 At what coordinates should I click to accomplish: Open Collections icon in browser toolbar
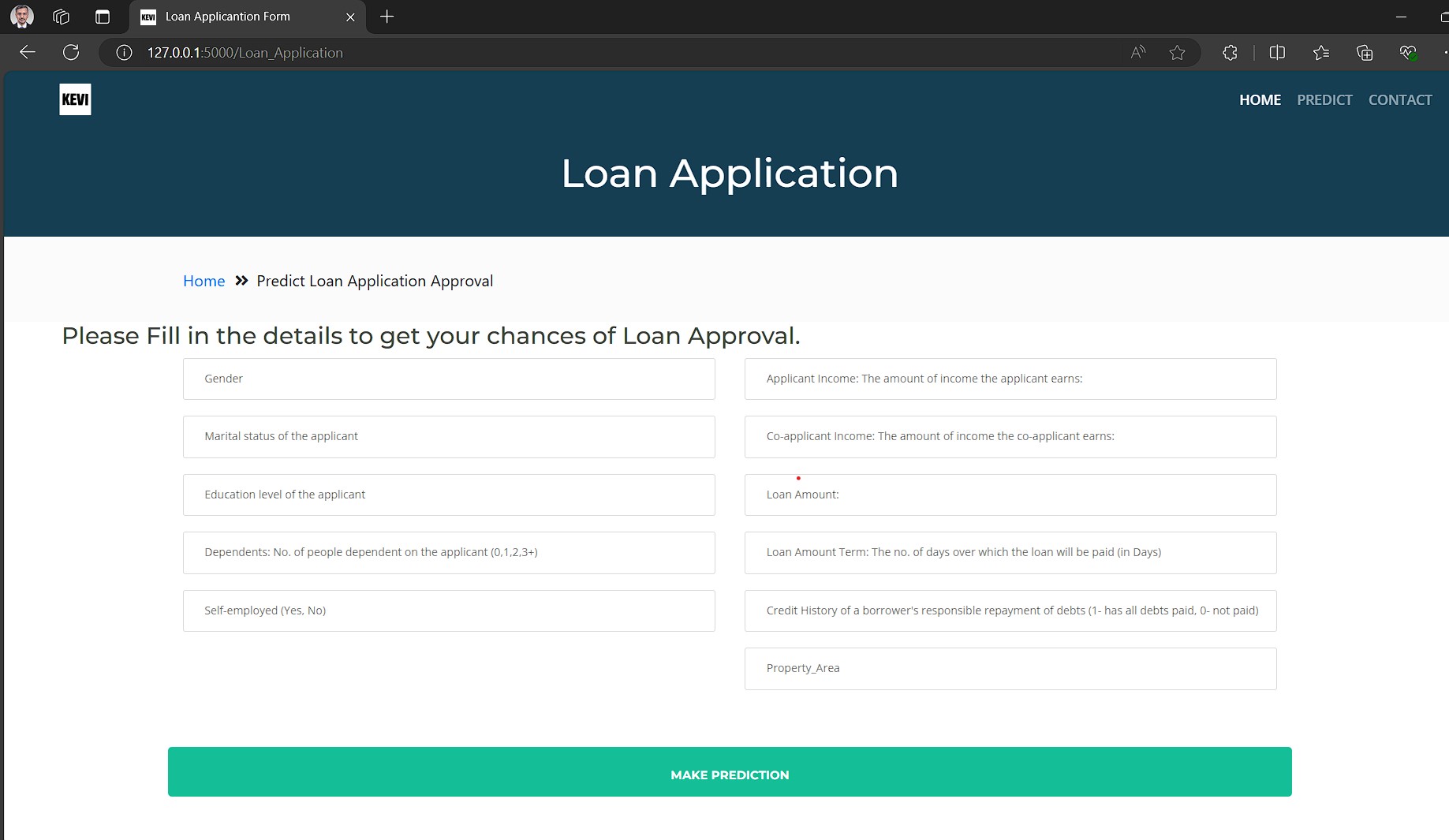(x=1365, y=52)
